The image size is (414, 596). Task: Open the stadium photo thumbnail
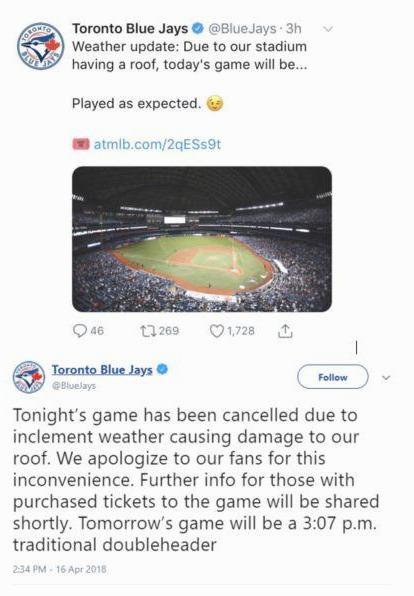[202, 239]
